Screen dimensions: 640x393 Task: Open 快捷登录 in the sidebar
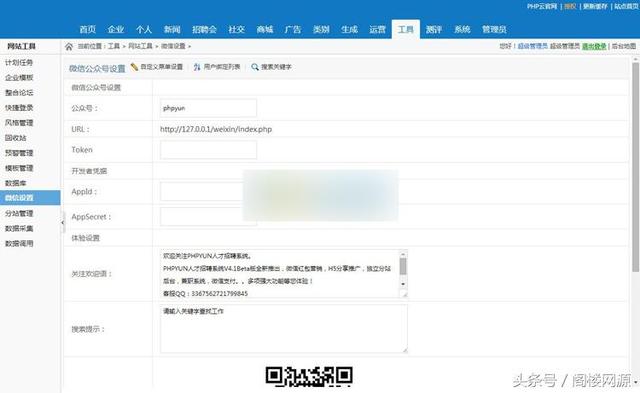(x=19, y=108)
